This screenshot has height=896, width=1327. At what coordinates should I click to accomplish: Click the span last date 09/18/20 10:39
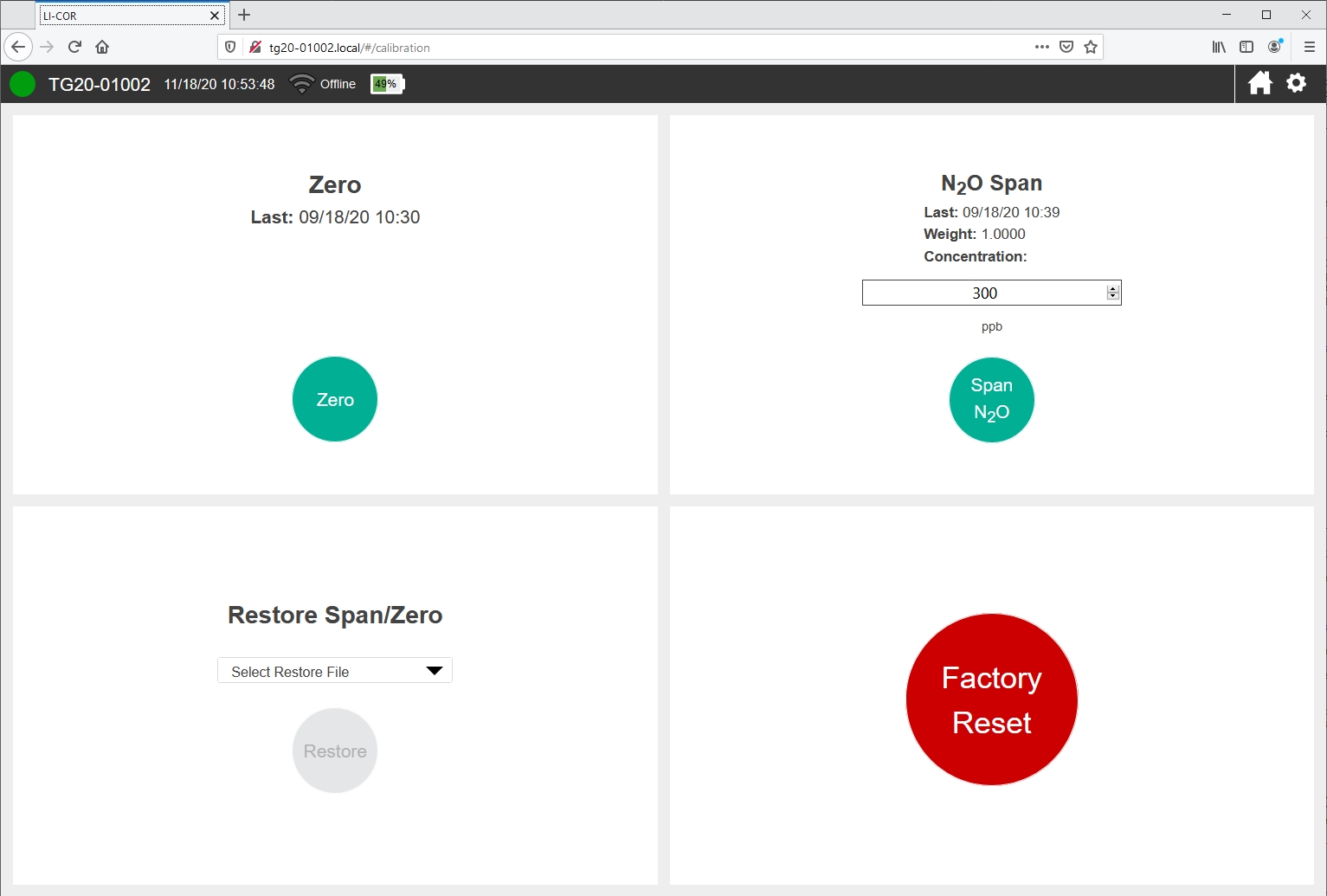pyautogui.click(x=1011, y=212)
